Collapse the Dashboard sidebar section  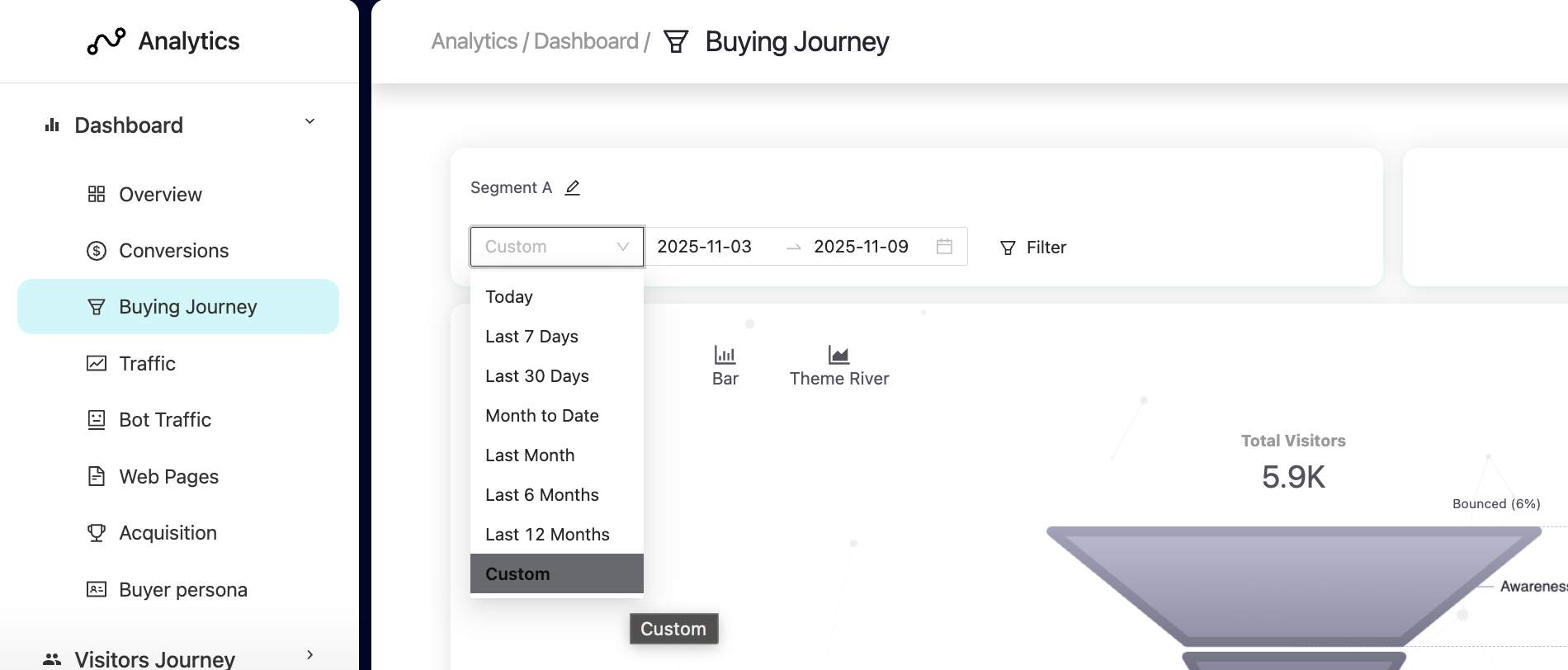click(309, 122)
